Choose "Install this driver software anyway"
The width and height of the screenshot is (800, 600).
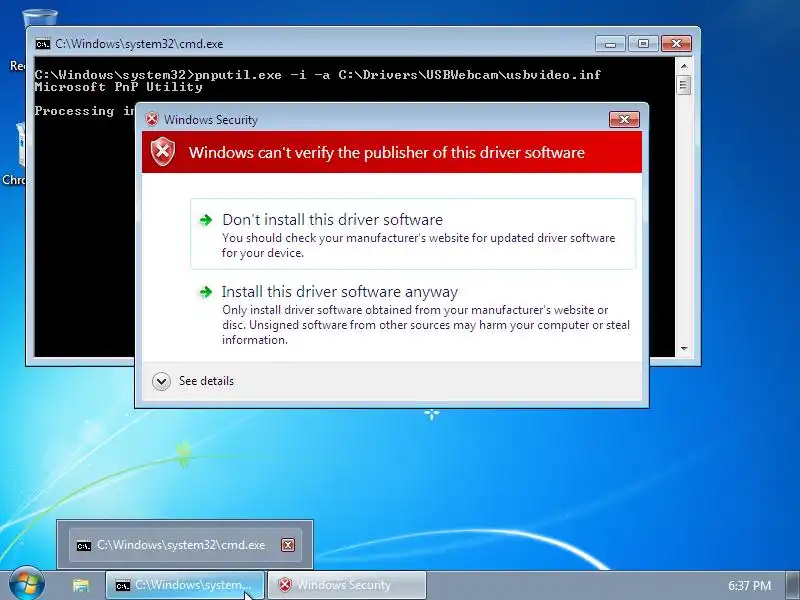[413, 315]
